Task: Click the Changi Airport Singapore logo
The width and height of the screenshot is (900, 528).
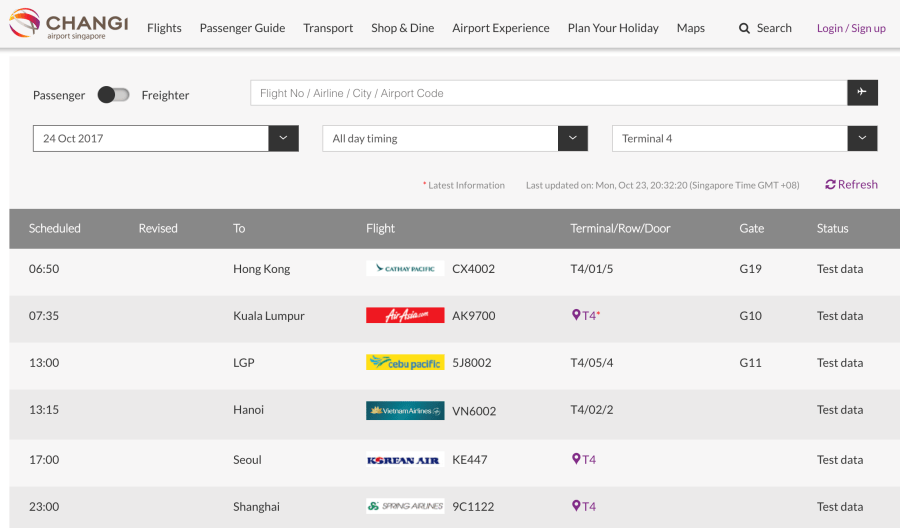Action: click(68, 25)
